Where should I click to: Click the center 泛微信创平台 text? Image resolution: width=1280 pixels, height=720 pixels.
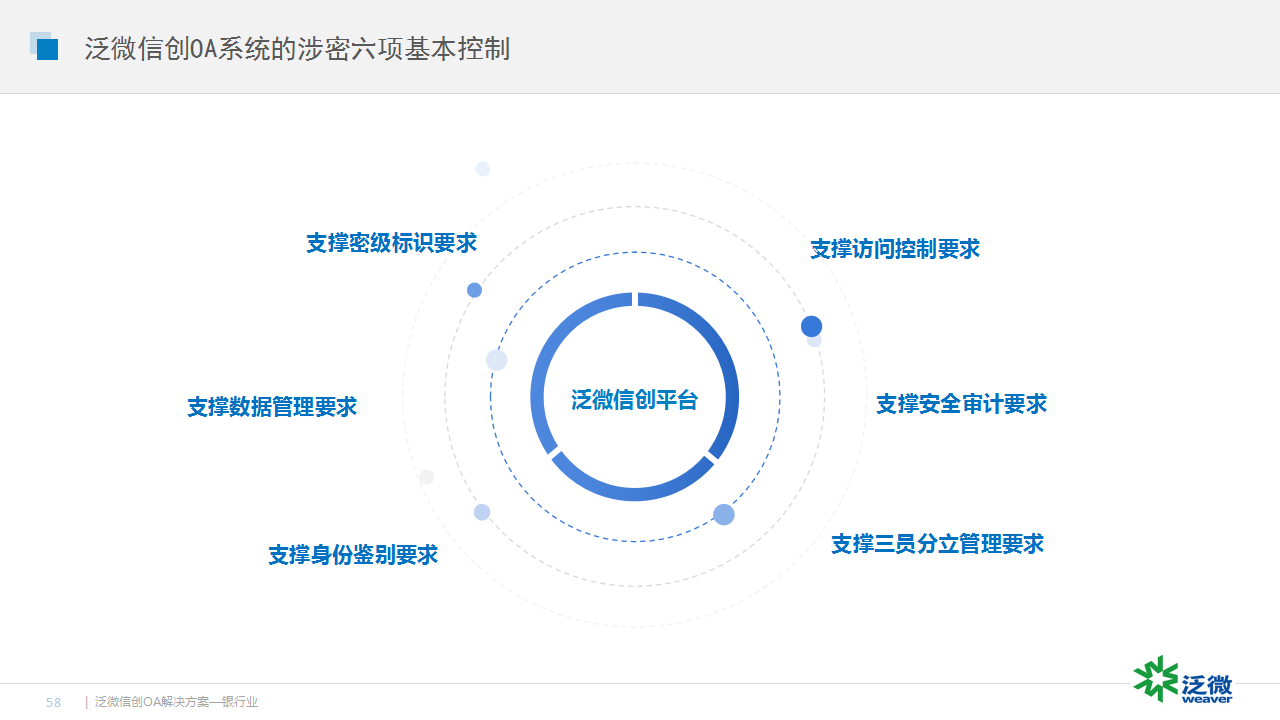tap(635, 400)
